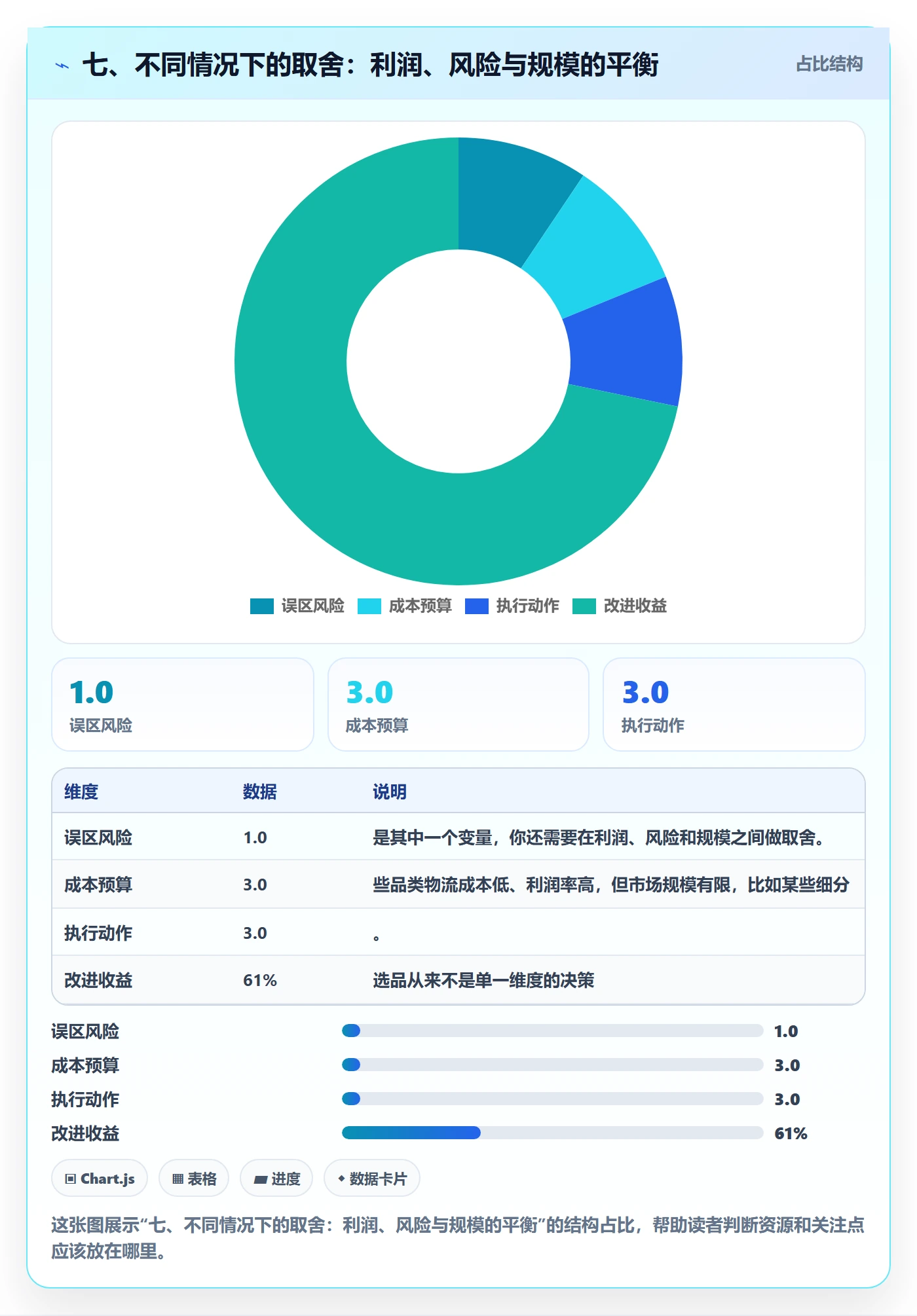
Task: Click the 误区风险 row description text
Action: point(599,837)
